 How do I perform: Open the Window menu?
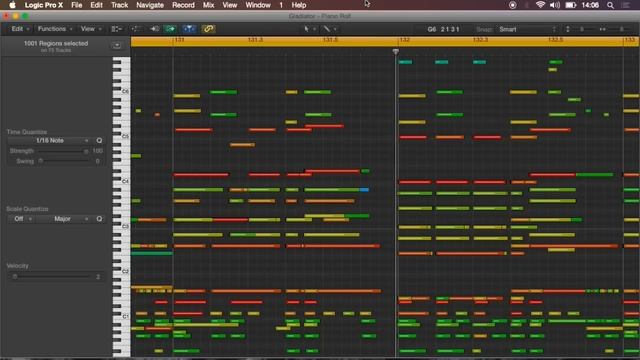pyautogui.click(x=258, y=5)
